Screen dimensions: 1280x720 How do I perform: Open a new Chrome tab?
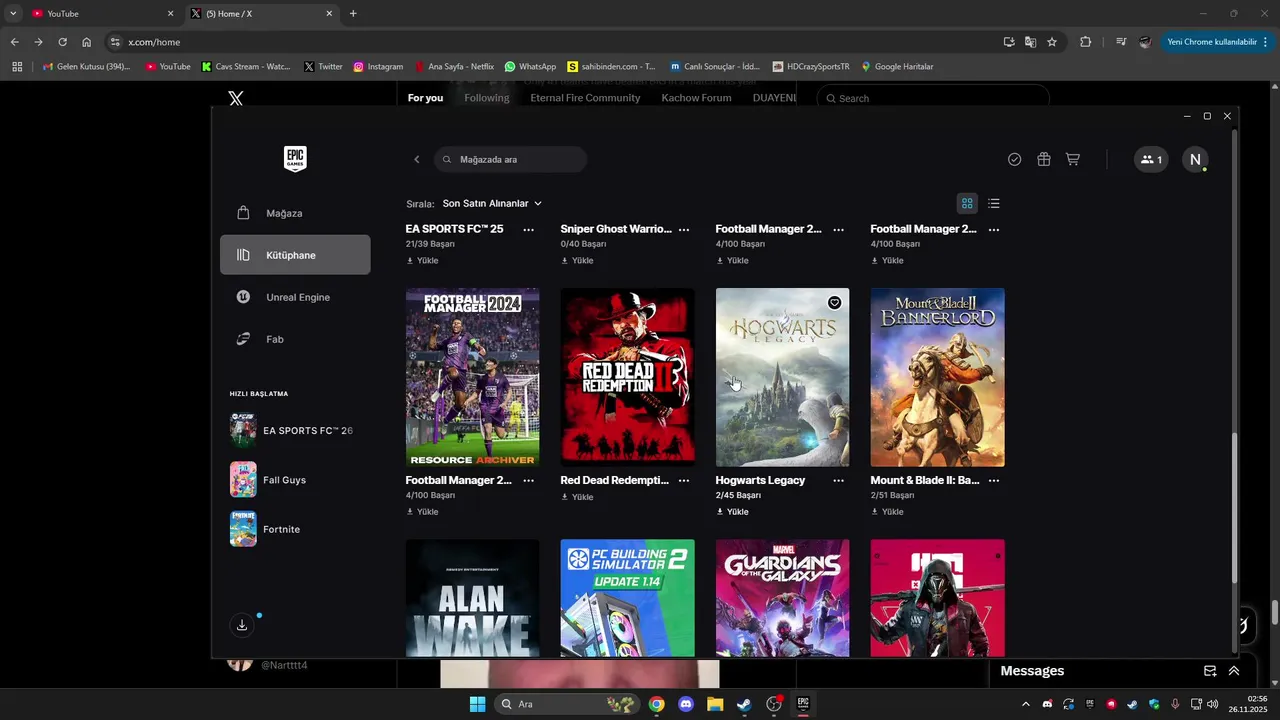click(353, 14)
